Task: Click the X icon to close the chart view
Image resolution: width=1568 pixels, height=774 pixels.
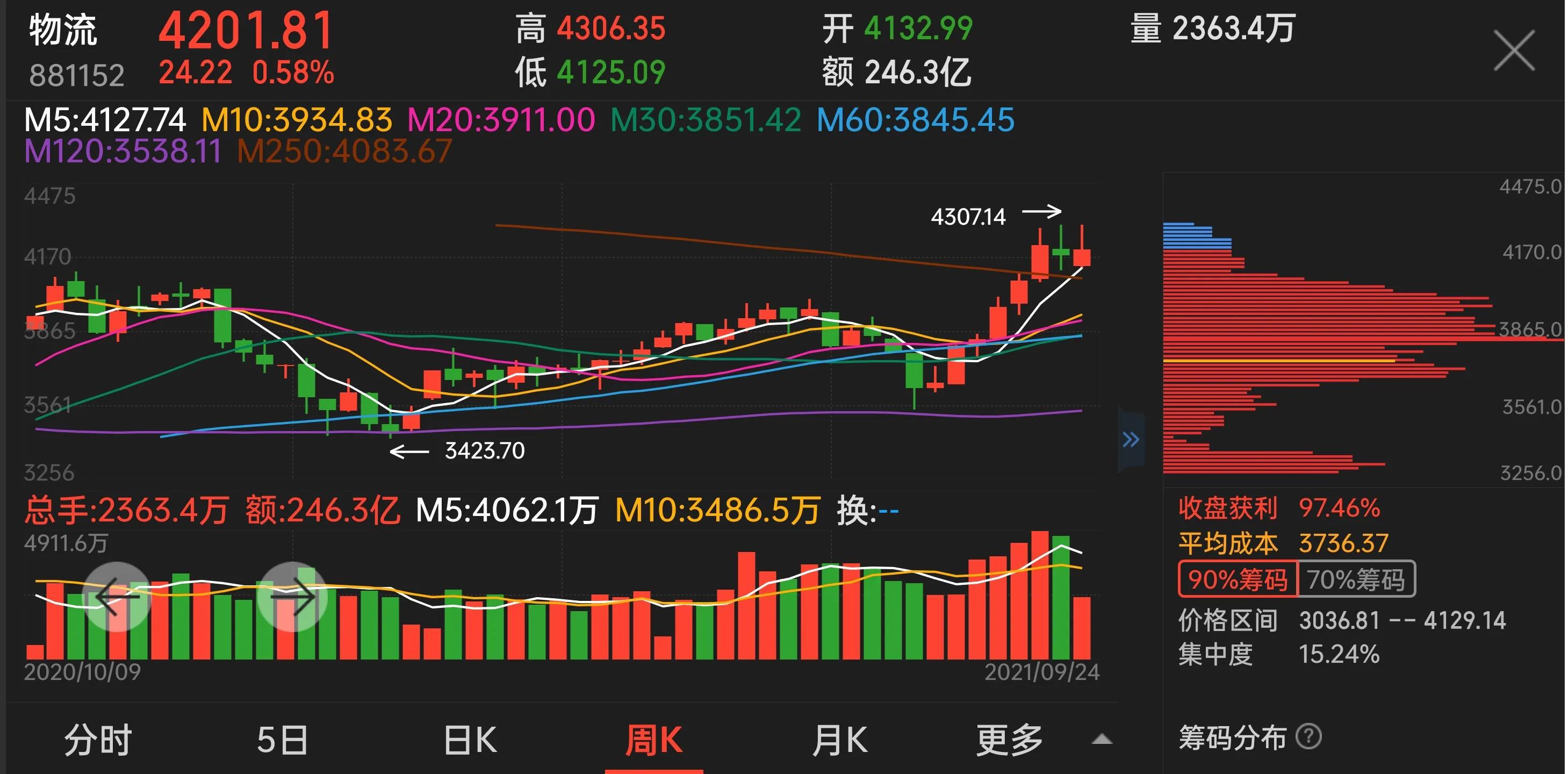Action: point(1513,51)
